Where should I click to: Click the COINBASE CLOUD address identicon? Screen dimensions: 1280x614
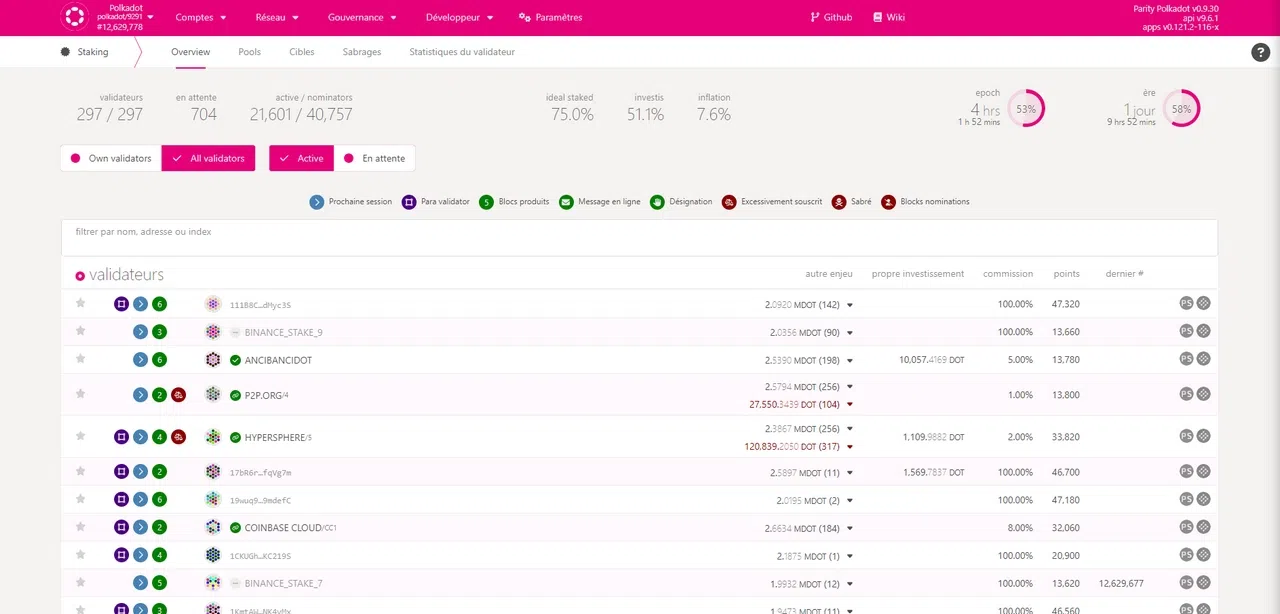pos(213,527)
